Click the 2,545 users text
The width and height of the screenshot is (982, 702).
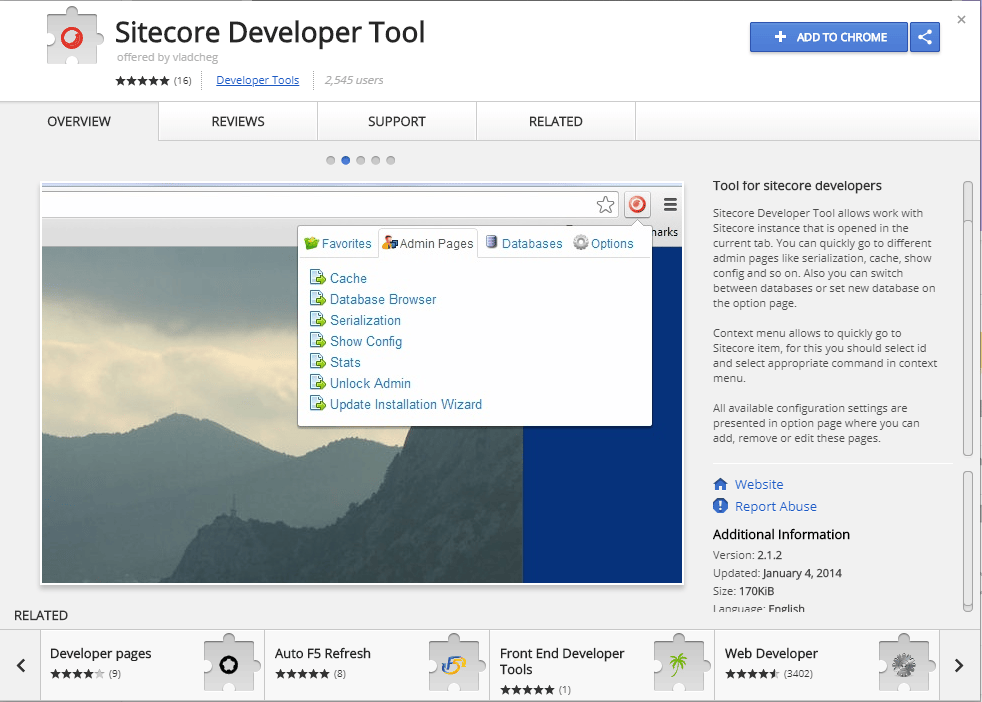tap(354, 80)
